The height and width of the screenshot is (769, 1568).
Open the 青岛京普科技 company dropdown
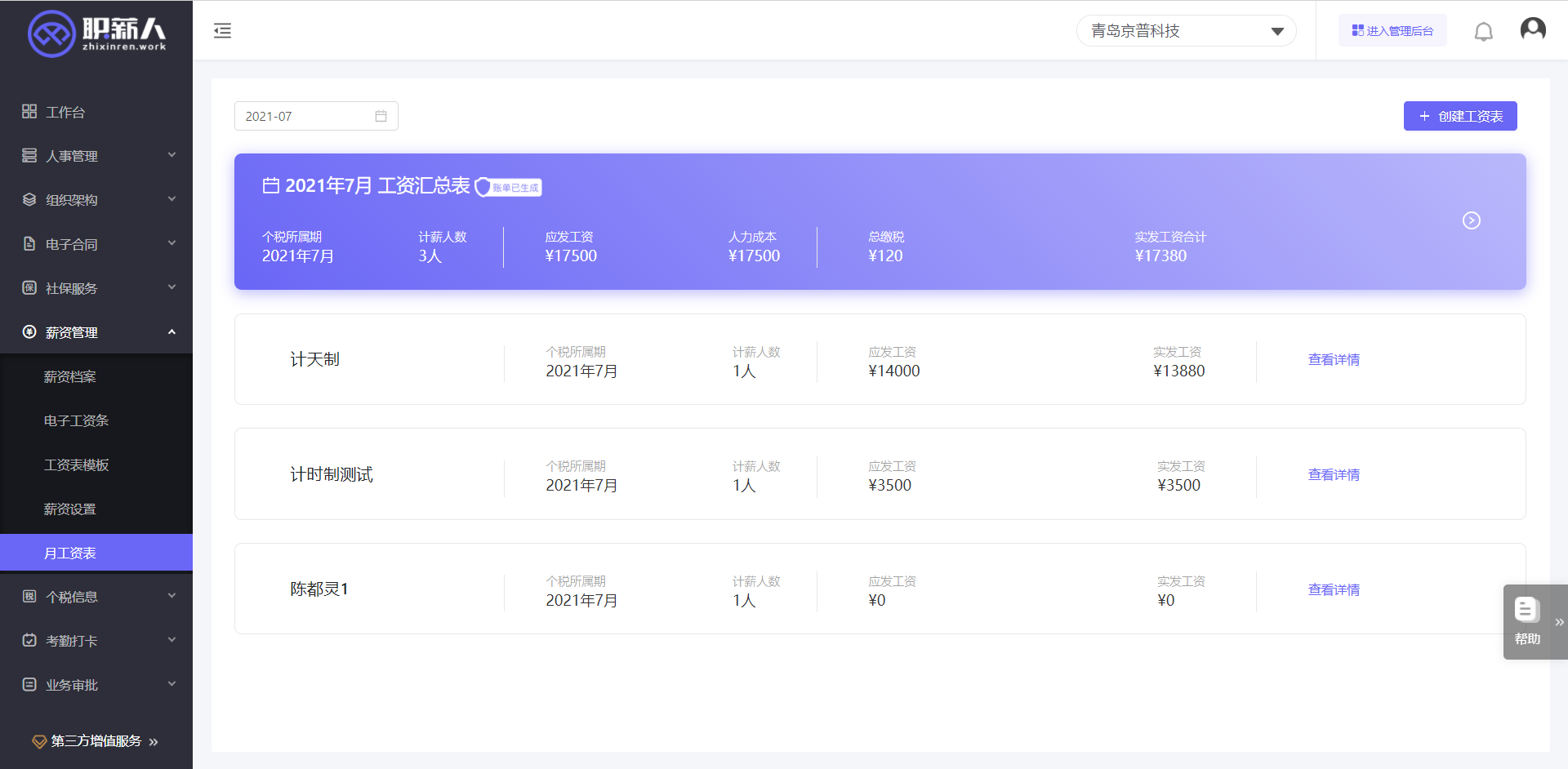coord(1186,31)
